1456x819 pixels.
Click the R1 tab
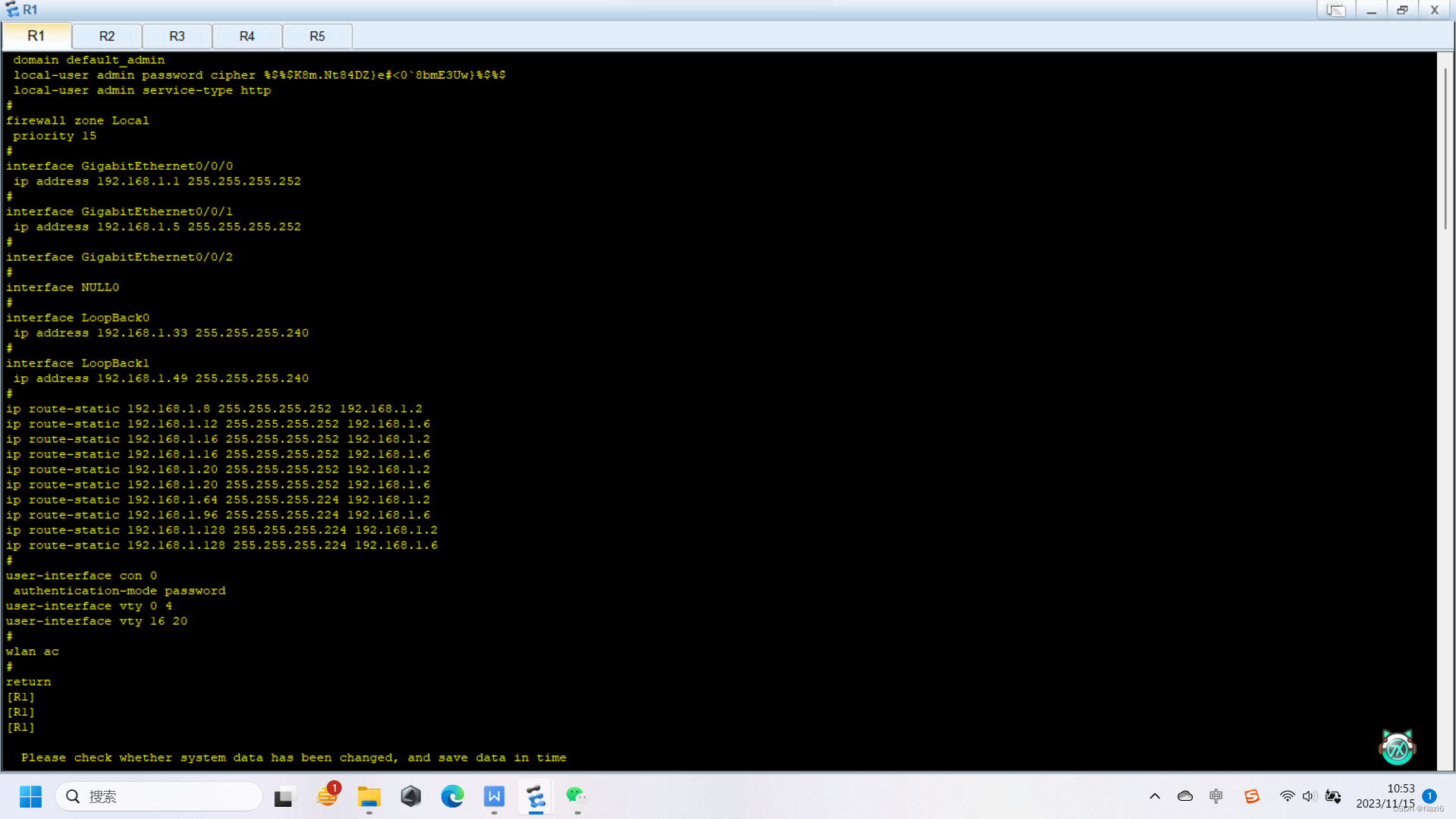36,36
